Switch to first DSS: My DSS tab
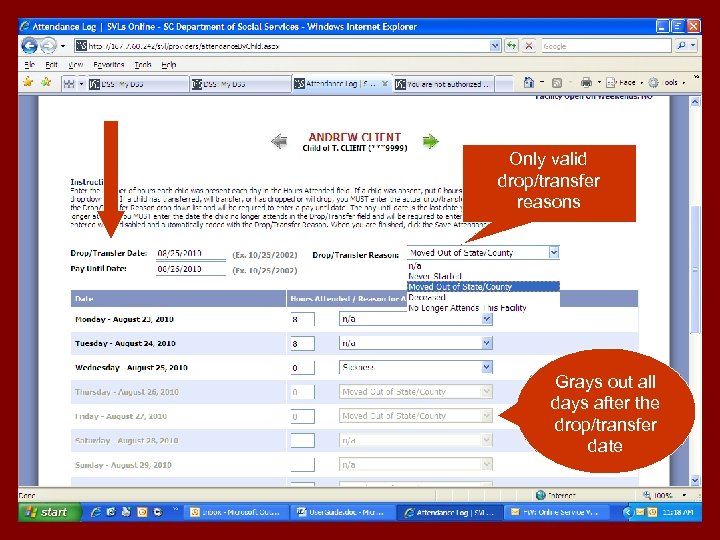 (137, 84)
